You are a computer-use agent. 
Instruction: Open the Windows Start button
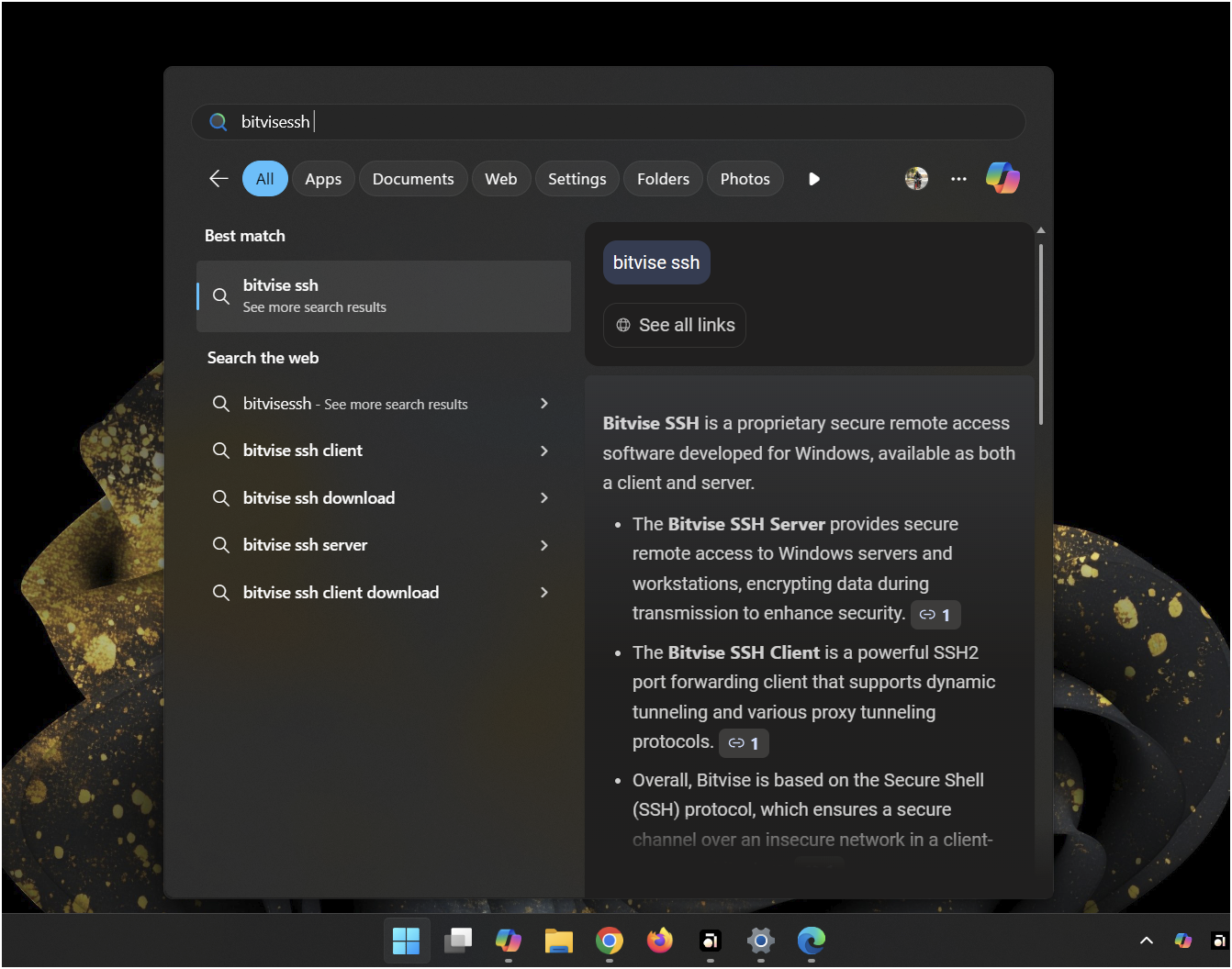pos(406,941)
